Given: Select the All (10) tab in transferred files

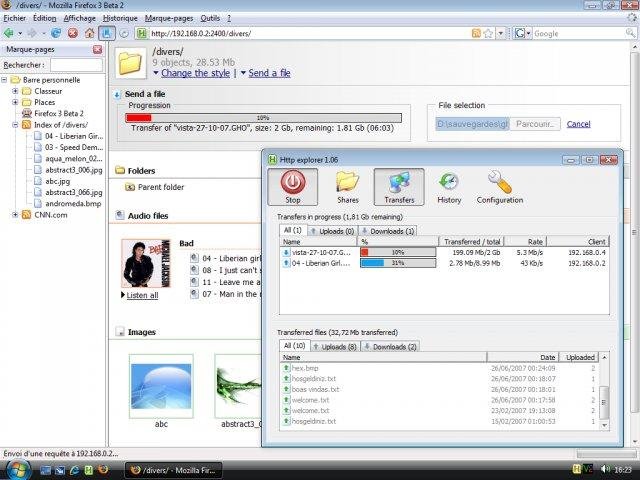Looking at the screenshot, I should point(294,346).
